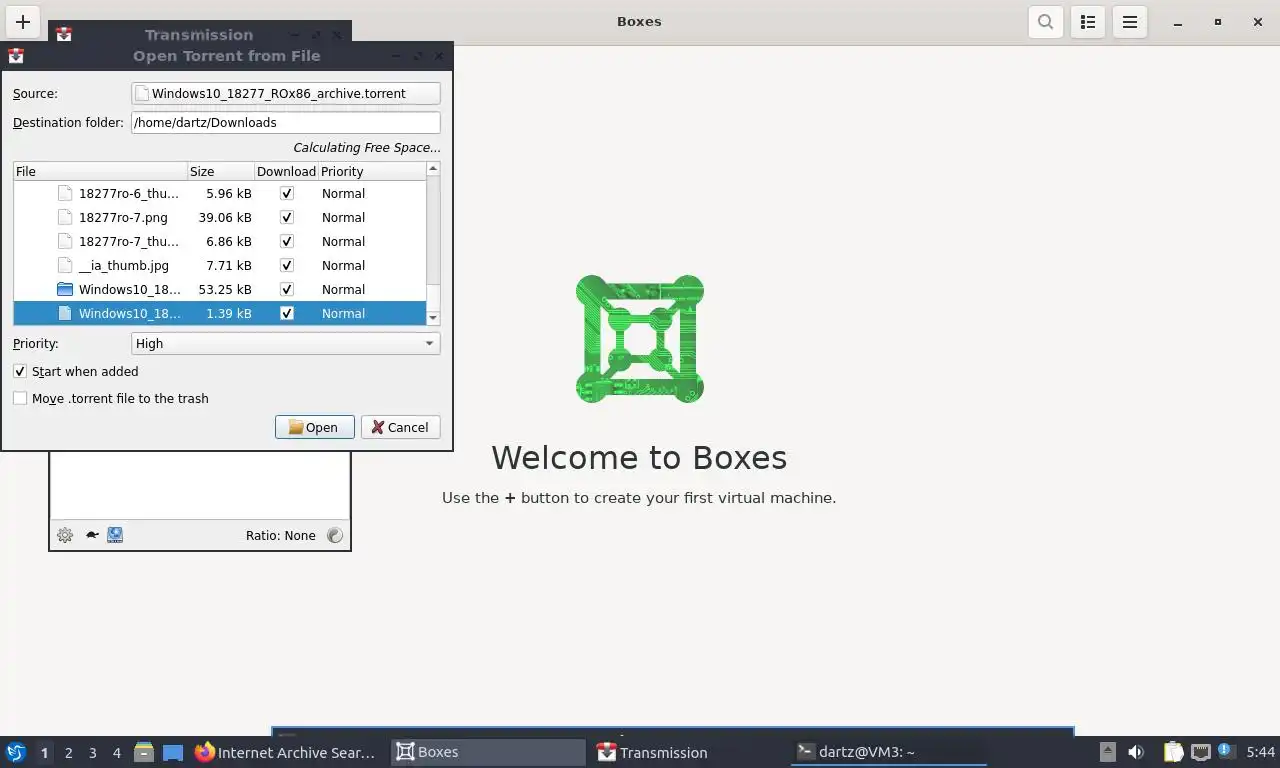The height and width of the screenshot is (768, 1280).
Task: Click the Priority column header
Action: click(x=371, y=171)
